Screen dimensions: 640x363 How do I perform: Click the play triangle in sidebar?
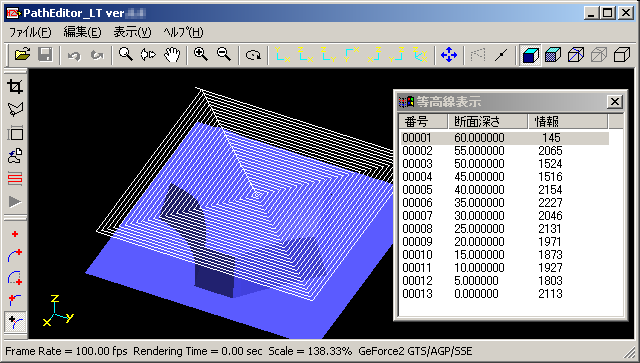point(15,201)
